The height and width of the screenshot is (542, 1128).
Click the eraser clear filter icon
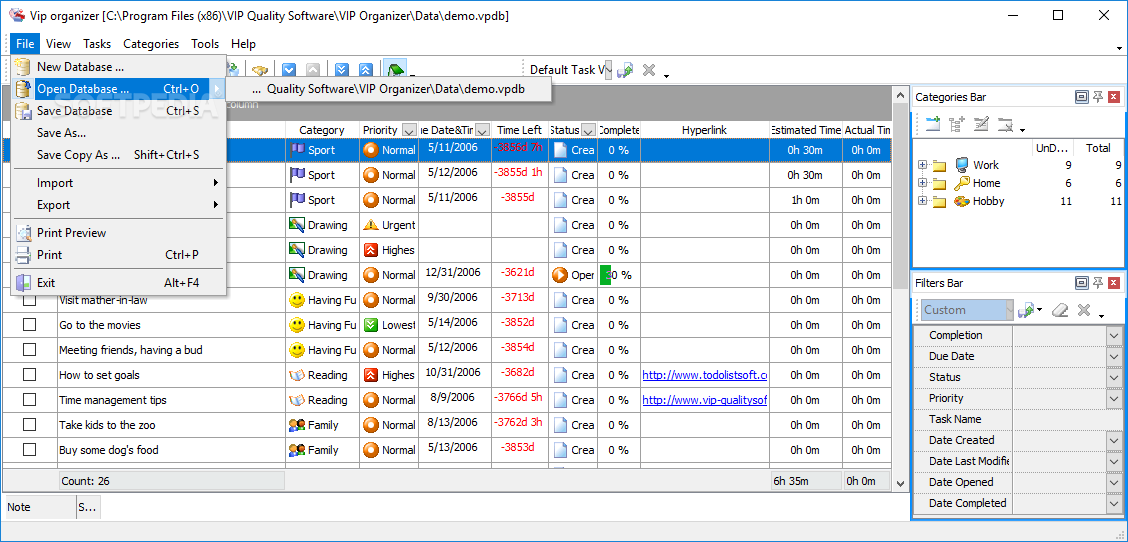1060,310
